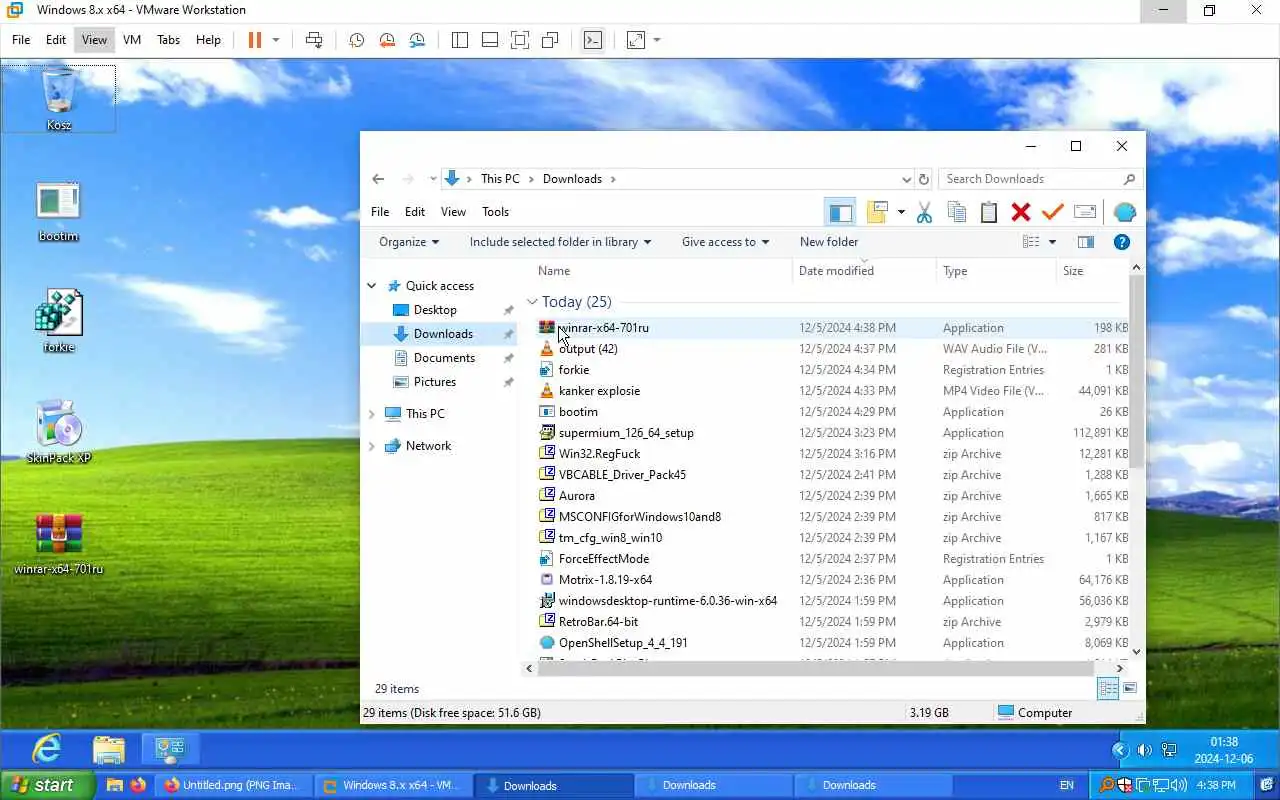Open the VMware power options dropdown arrow
1280x800 pixels.
[276, 40]
